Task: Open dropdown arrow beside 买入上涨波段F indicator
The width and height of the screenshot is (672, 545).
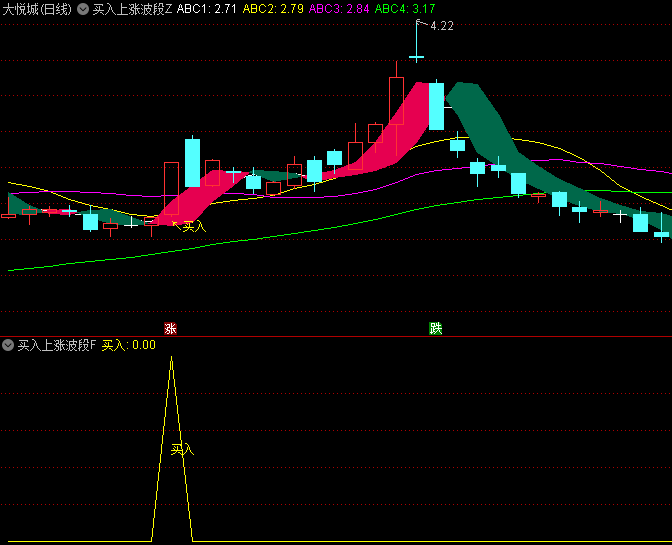Action: click(8, 345)
